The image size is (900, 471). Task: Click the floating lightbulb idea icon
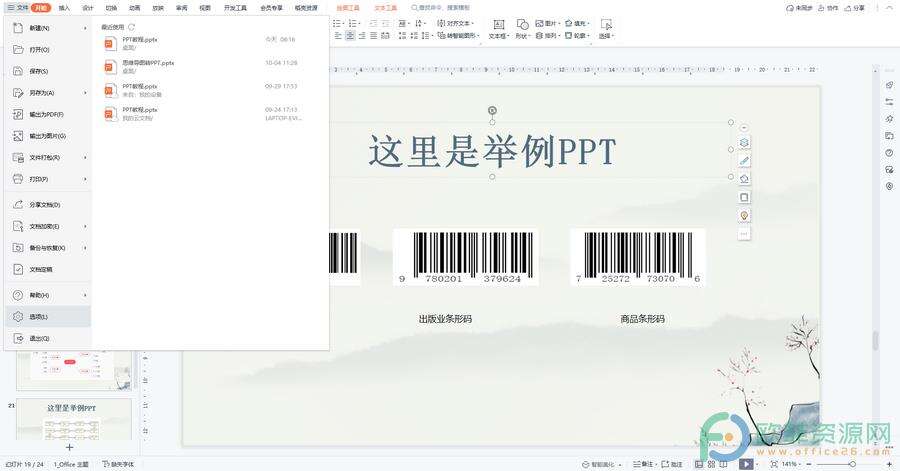[x=744, y=216]
